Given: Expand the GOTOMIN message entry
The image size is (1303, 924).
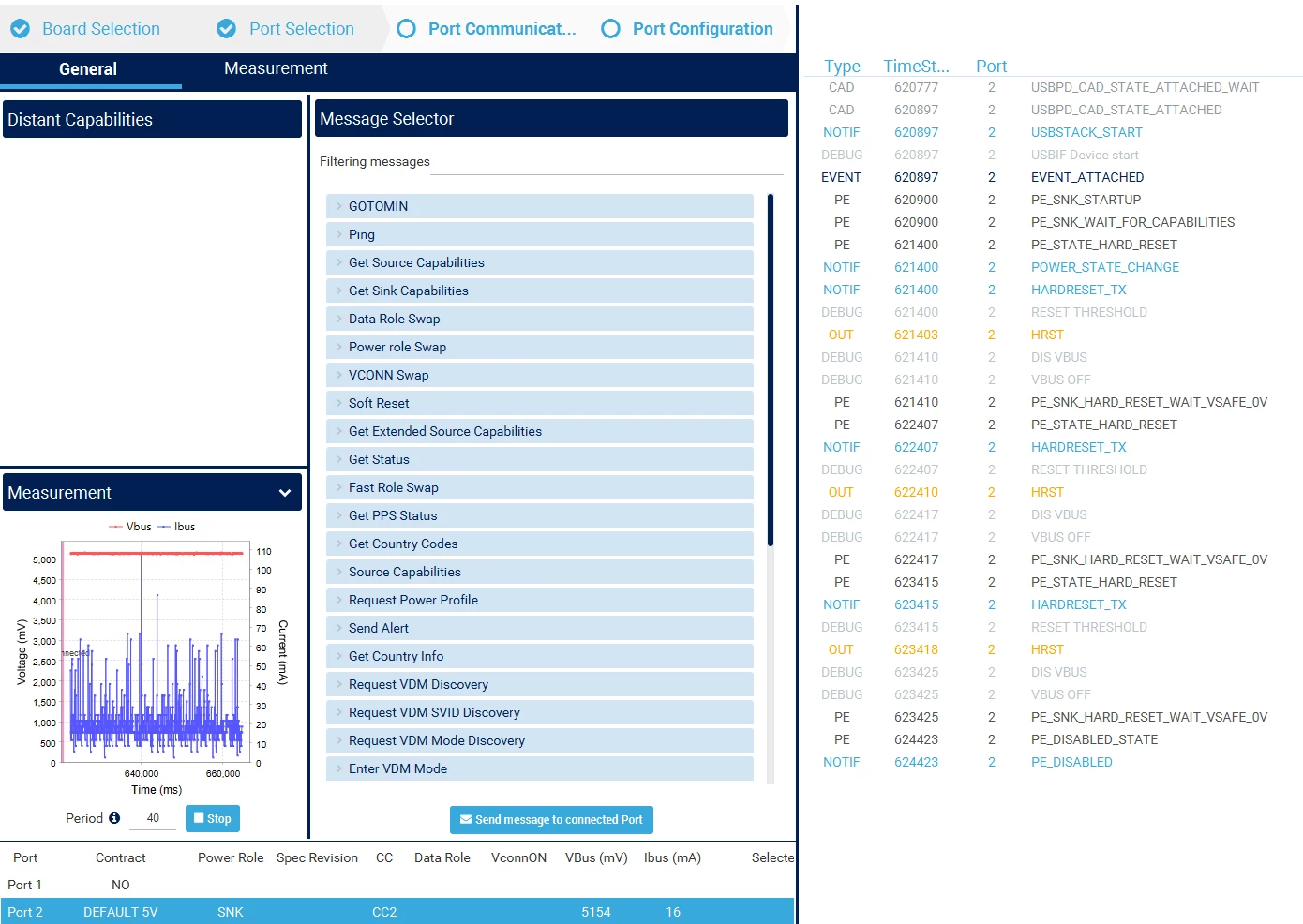Looking at the screenshot, I should pyautogui.click(x=540, y=206).
